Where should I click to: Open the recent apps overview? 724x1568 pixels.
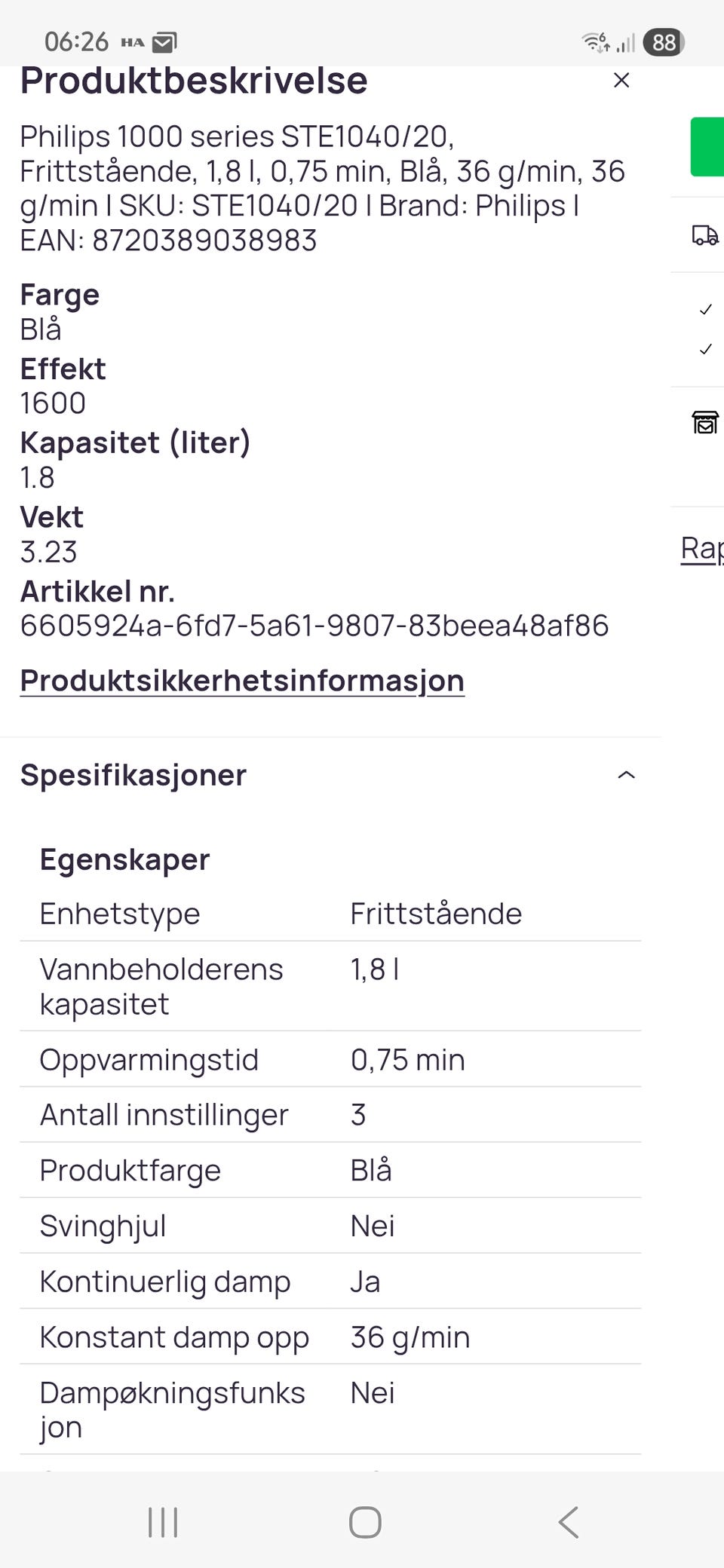tap(163, 1522)
